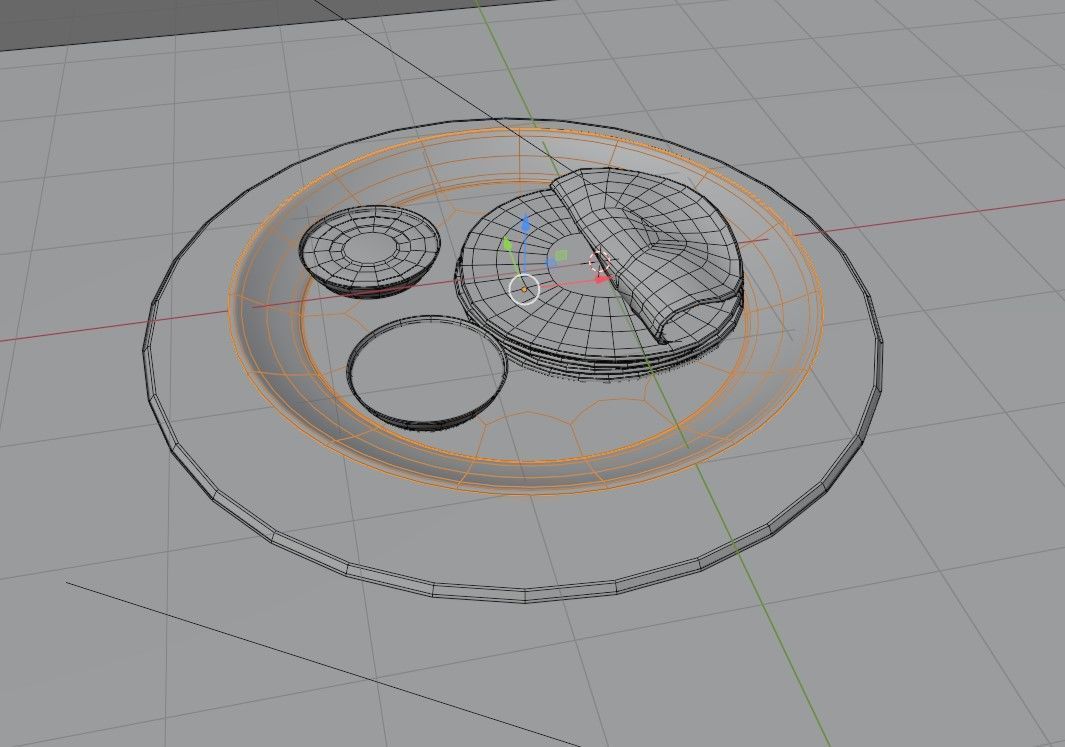The height and width of the screenshot is (747, 1065).
Task: Click the white circle at gizmo center
Action: coord(524,289)
